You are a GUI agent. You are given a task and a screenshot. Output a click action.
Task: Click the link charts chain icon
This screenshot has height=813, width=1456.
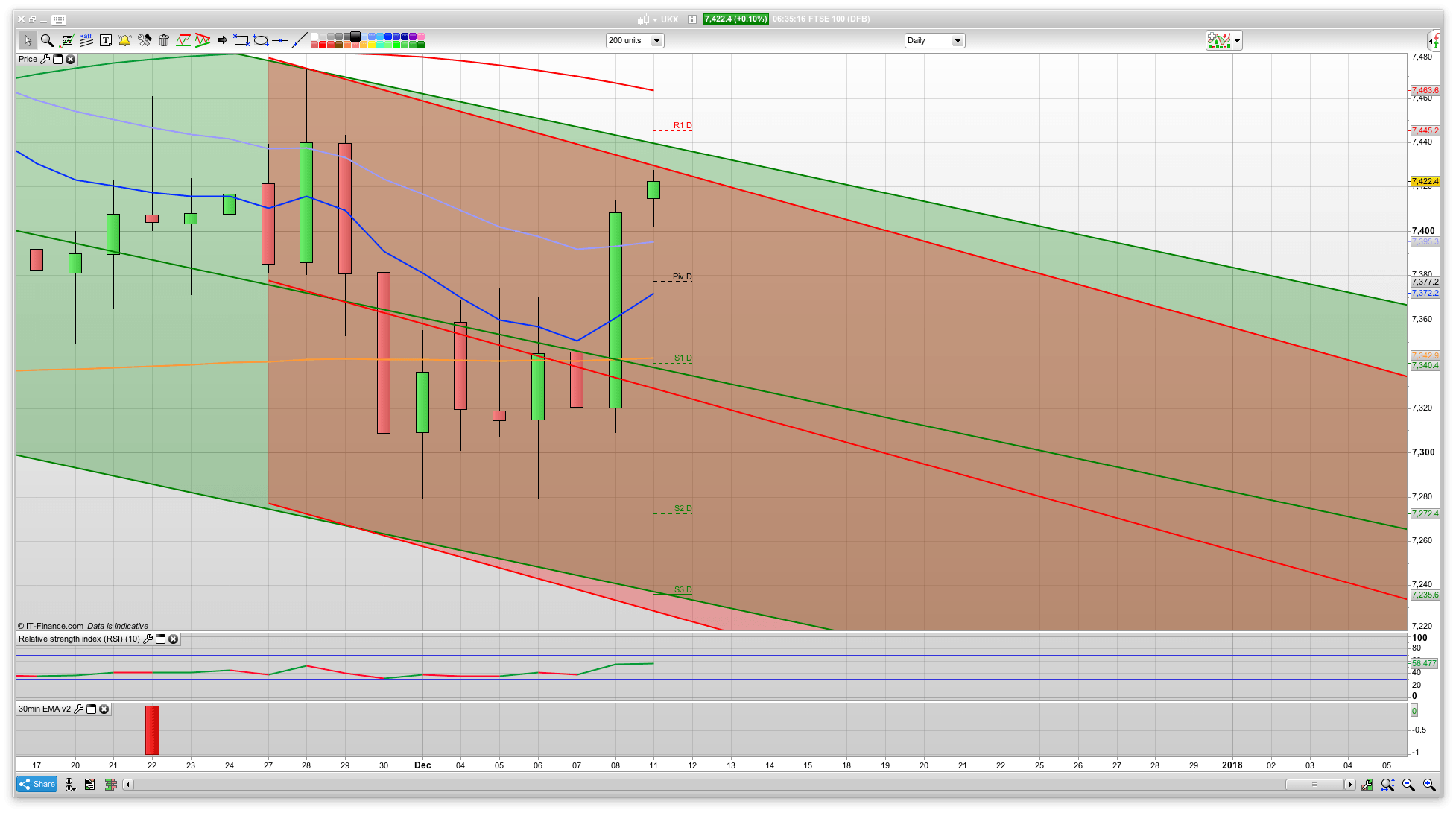pos(70,785)
